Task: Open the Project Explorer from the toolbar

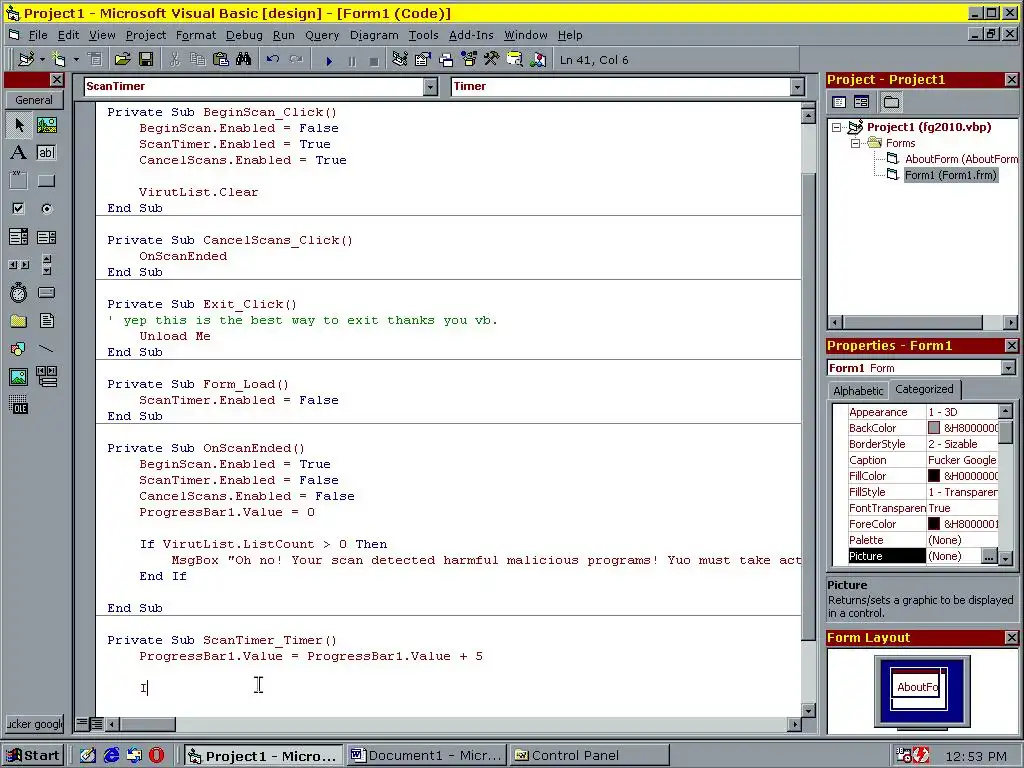Action: coord(400,60)
